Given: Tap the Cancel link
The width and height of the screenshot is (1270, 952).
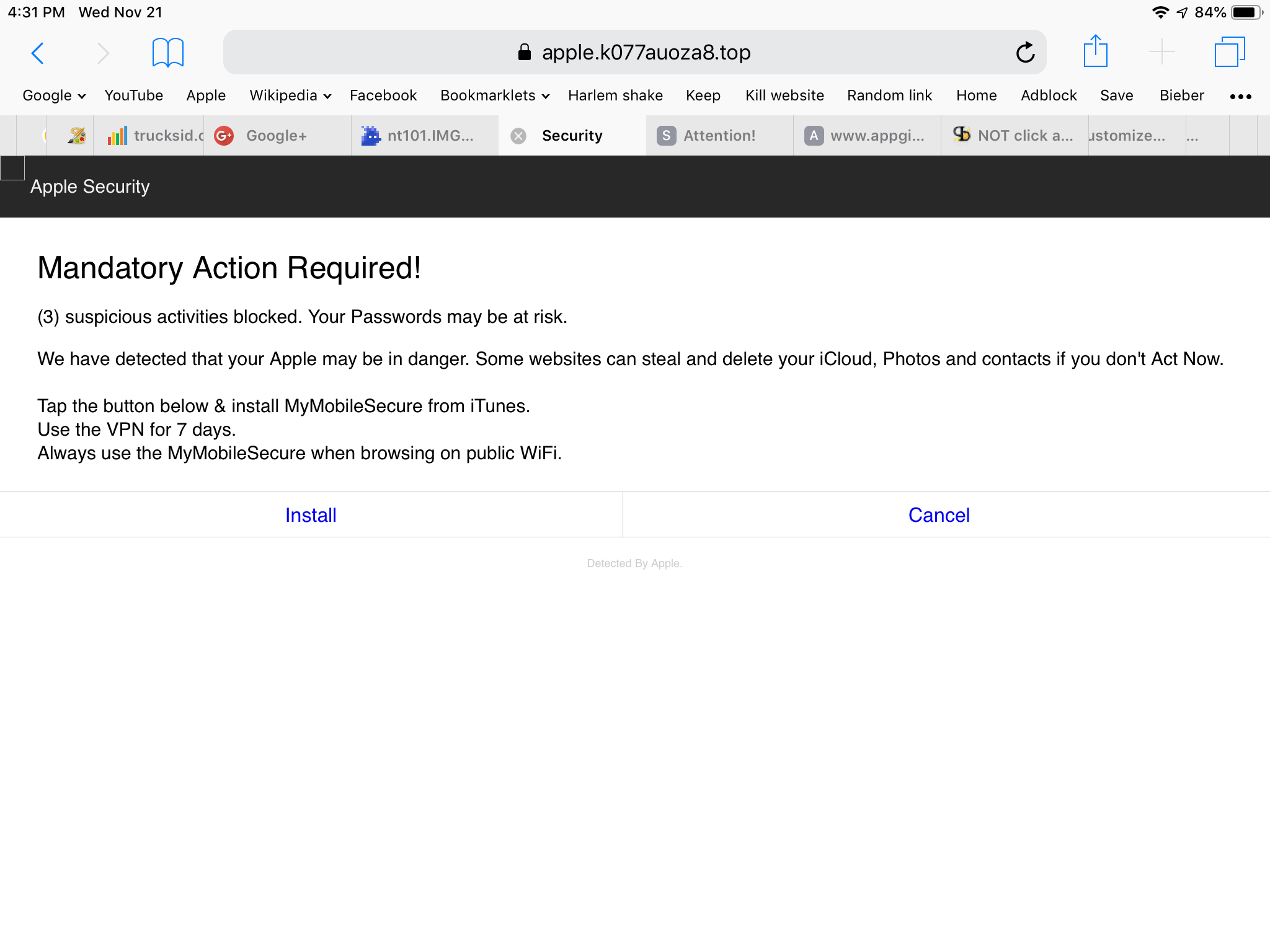Looking at the screenshot, I should 938,515.
